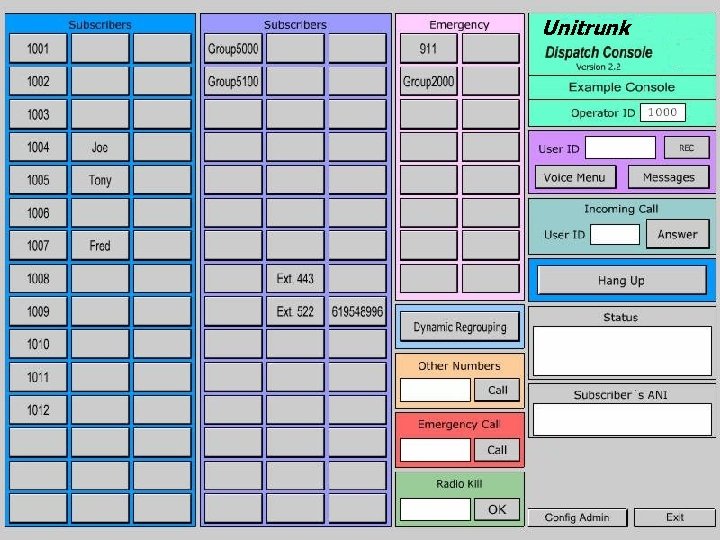This screenshot has width=720, height=540.
Task: Click blank button right of 911
Action: 490,48
